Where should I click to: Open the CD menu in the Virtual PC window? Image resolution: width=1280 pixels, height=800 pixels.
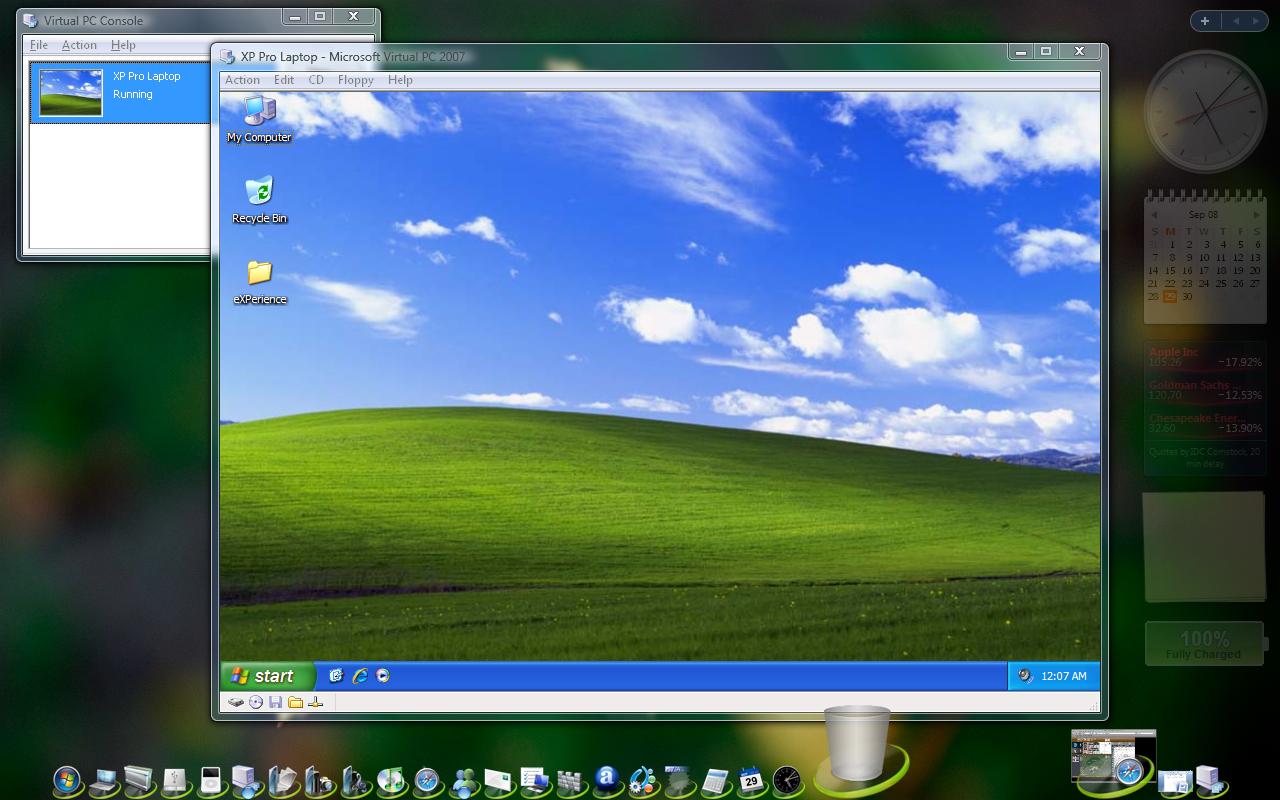coord(315,80)
